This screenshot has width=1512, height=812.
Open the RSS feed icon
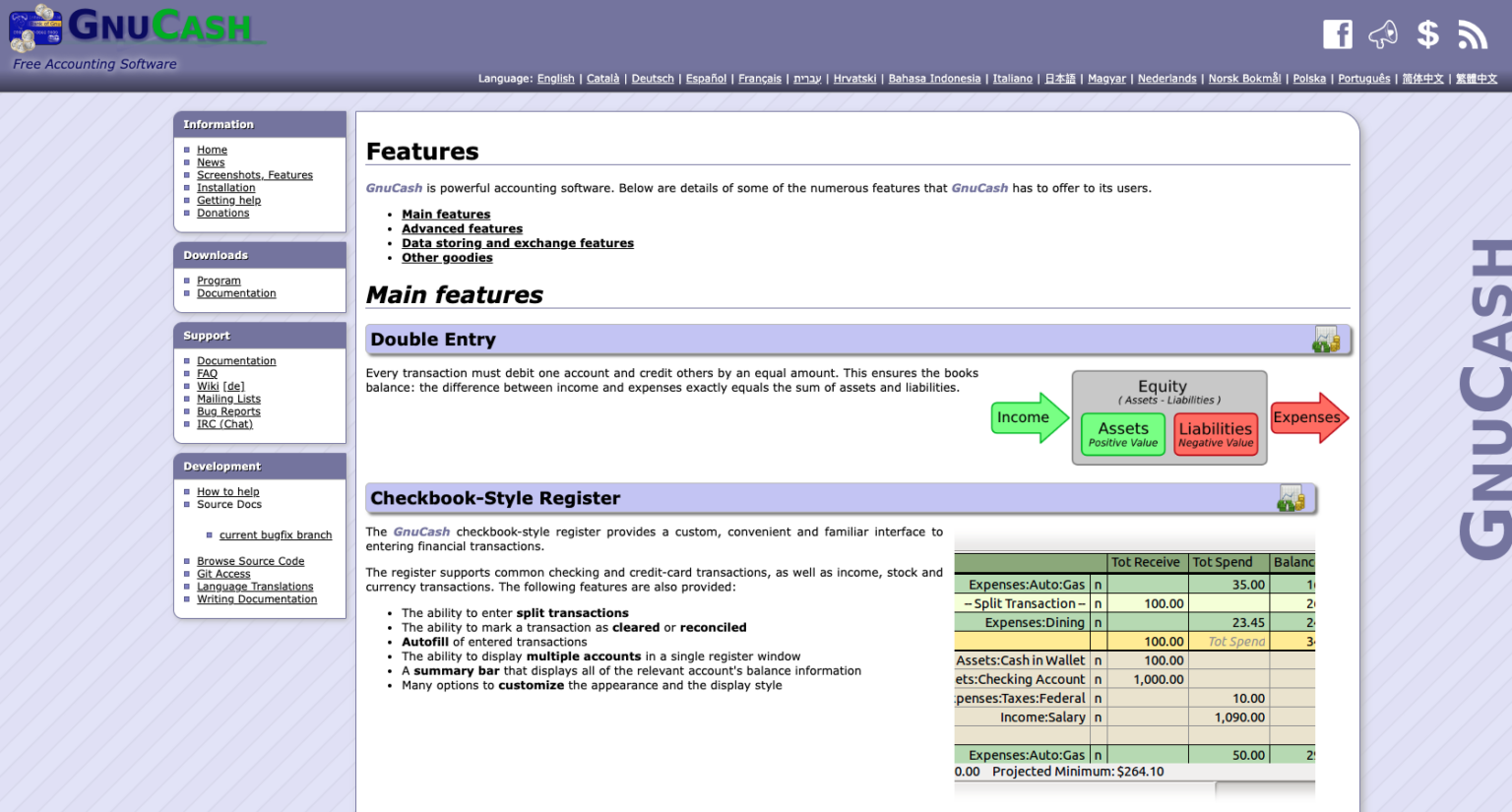tap(1473, 33)
